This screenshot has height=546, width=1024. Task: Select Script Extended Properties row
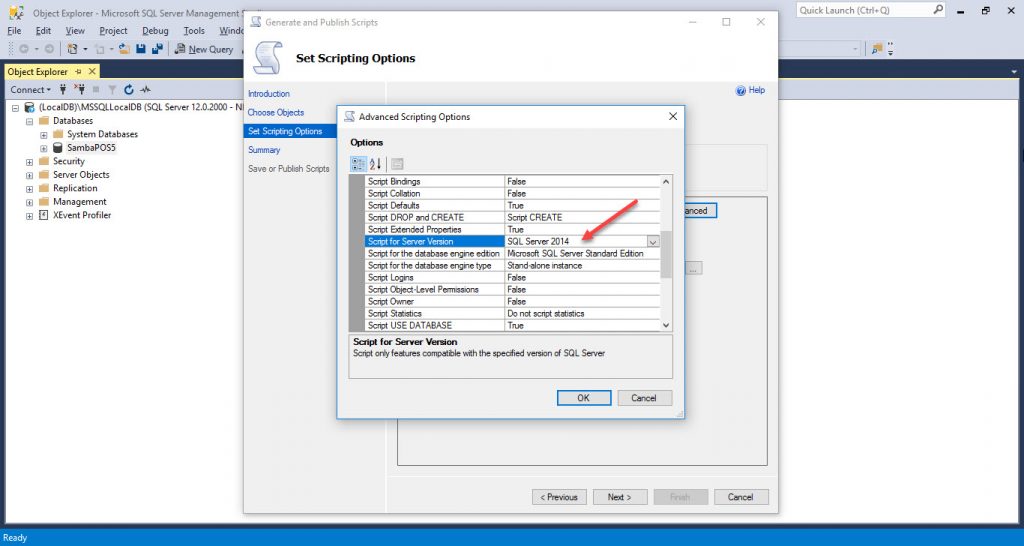(x=513, y=230)
